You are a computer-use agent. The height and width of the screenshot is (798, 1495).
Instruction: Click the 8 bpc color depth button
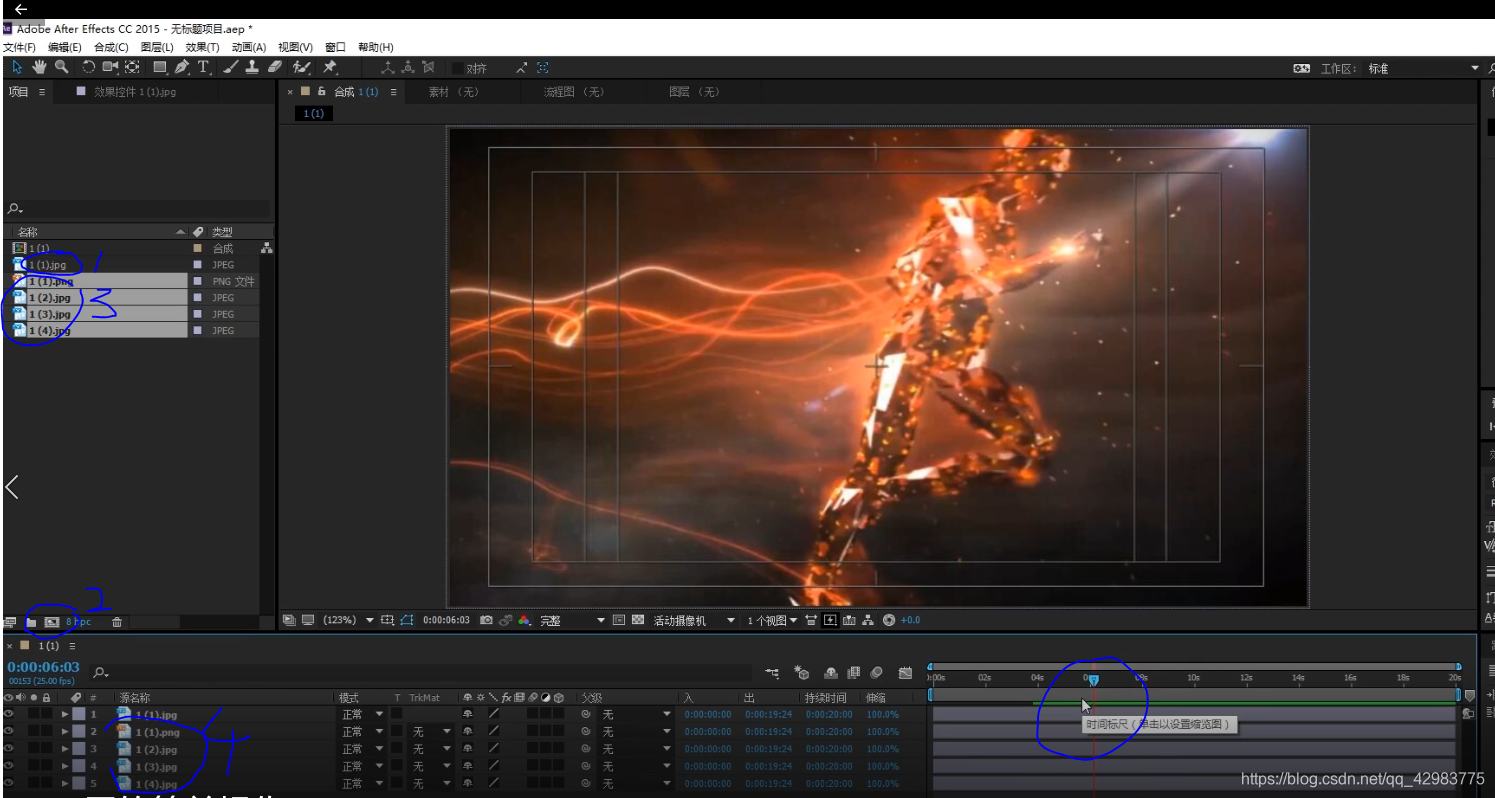[x=79, y=622]
